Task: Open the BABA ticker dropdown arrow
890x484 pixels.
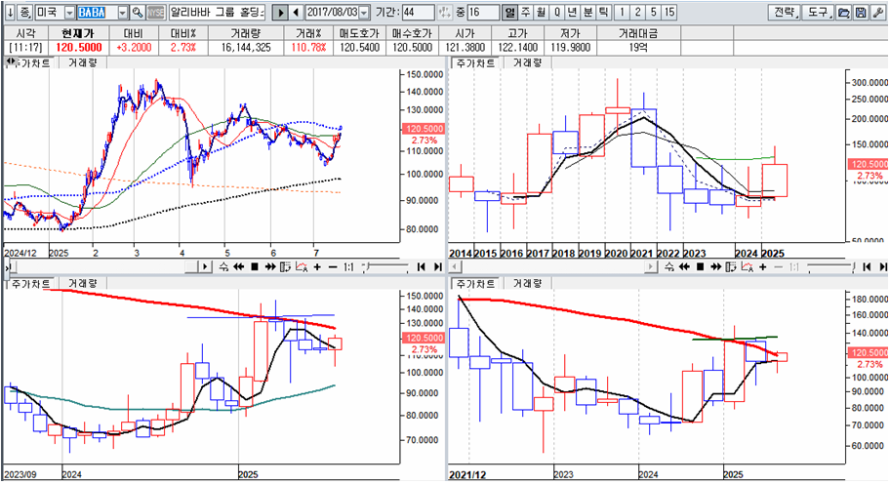Action: click(x=123, y=12)
